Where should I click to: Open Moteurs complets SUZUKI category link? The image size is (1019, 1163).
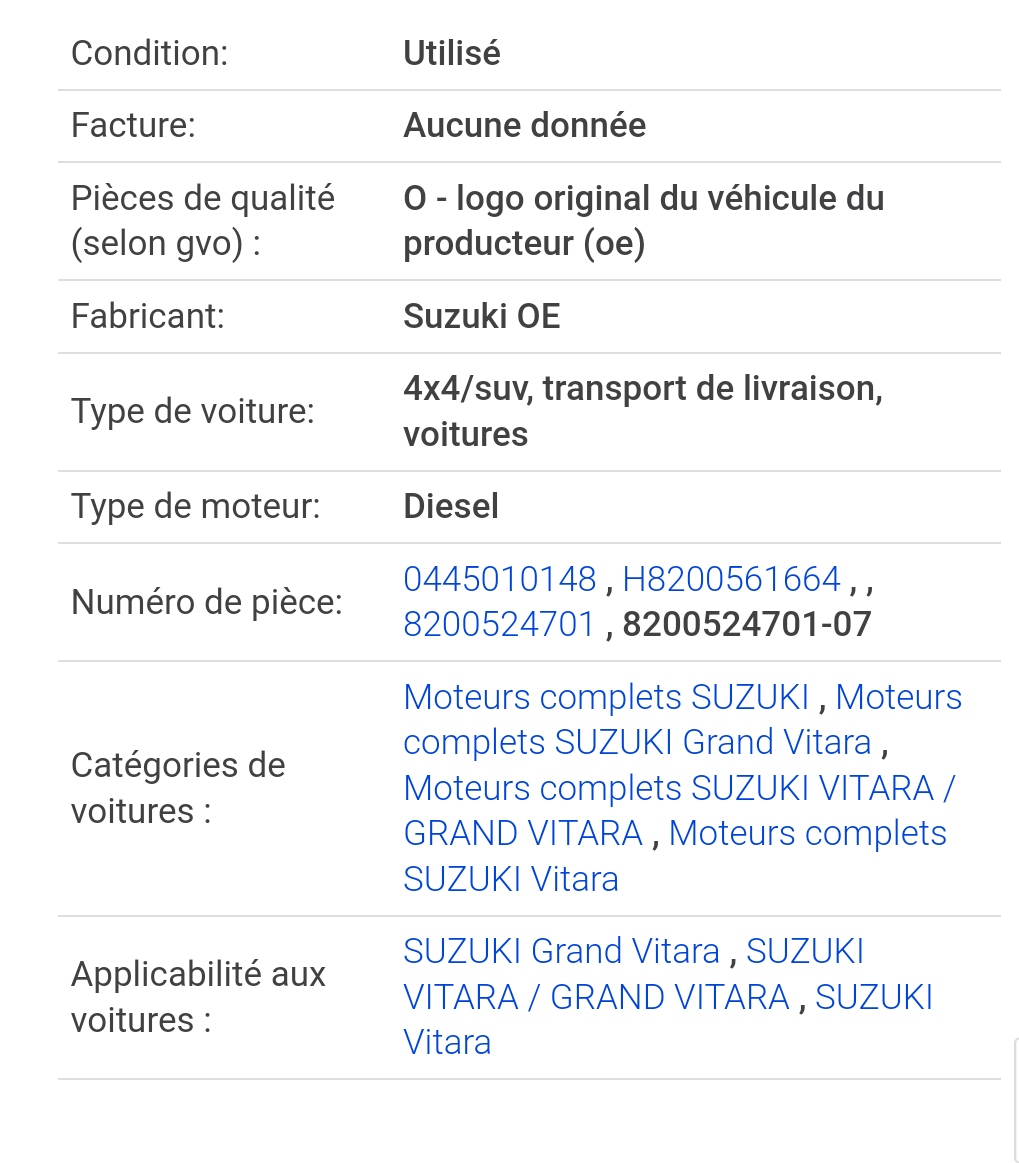[x=606, y=697]
